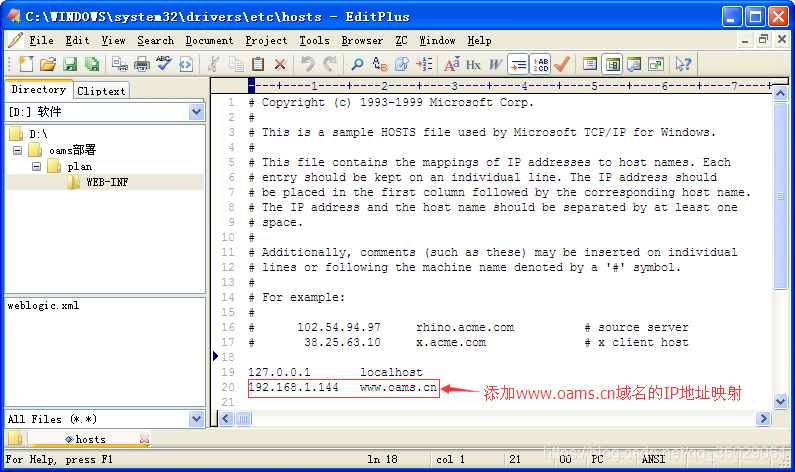Click the red X Delete icon
The image size is (795, 472).
click(x=280, y=64)
